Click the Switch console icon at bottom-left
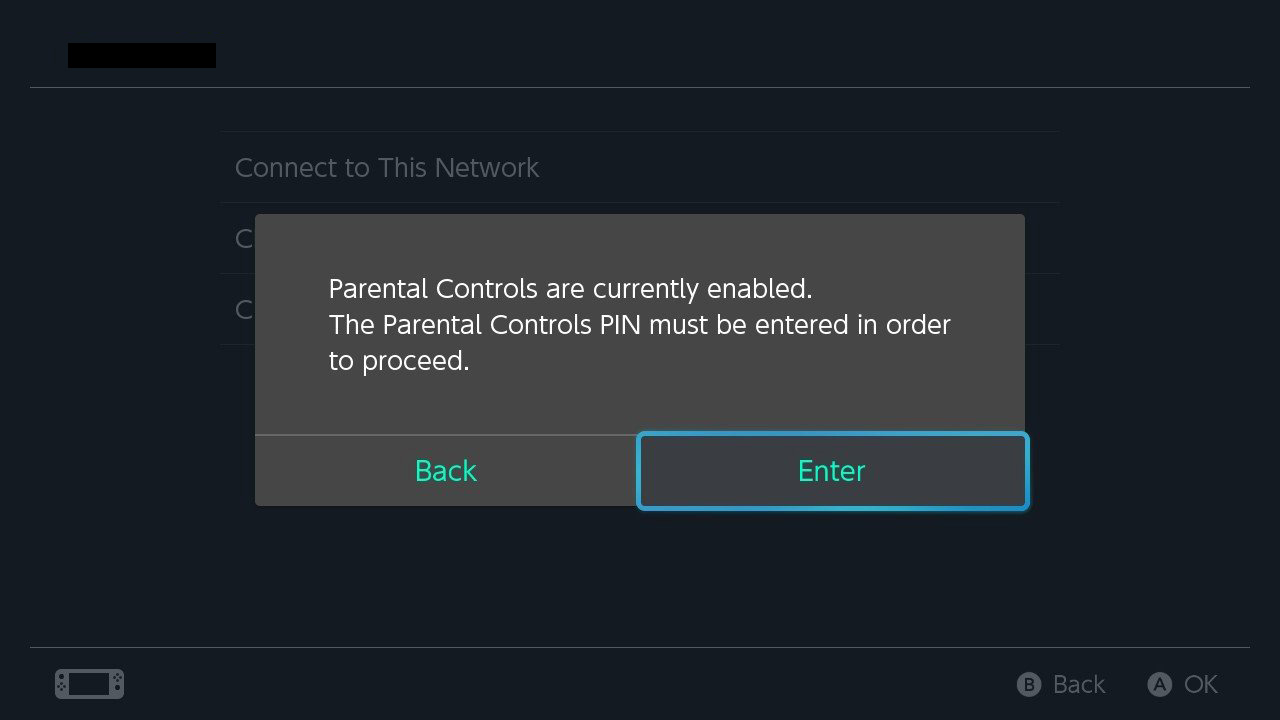The image size is (1280, 720). pos(89,684)
